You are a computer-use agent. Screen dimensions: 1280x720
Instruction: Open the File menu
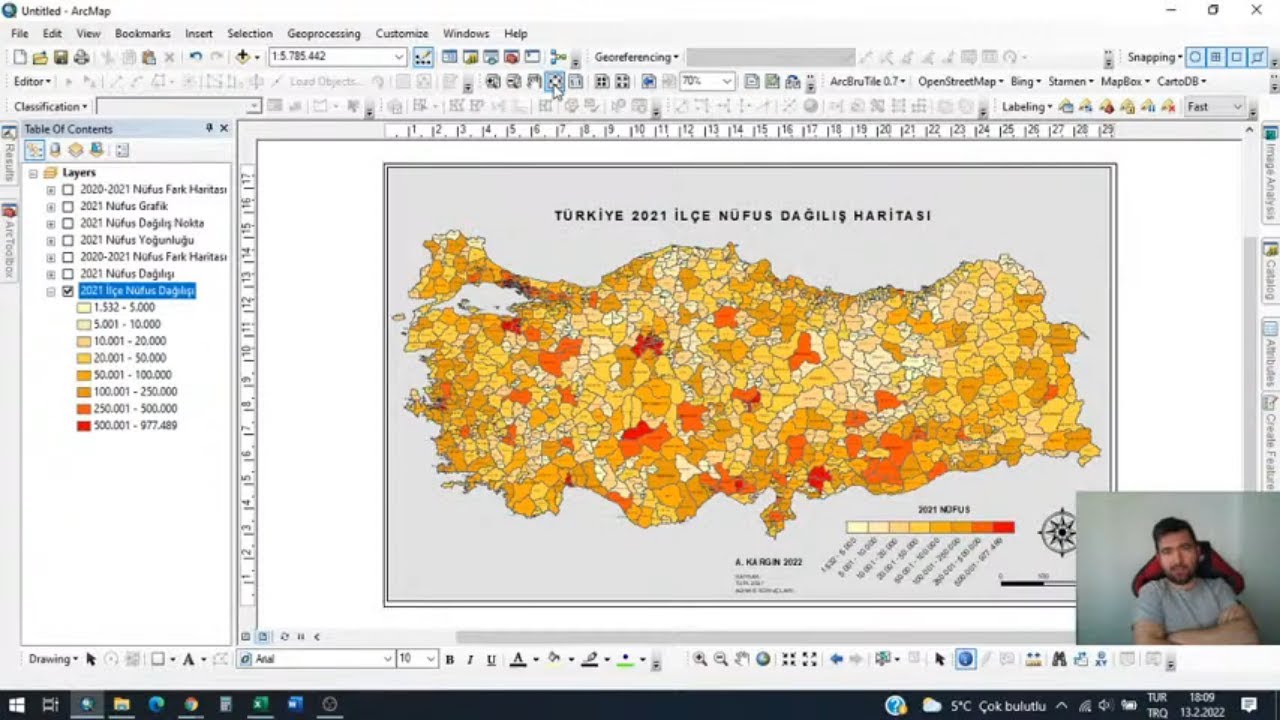[20, 33]
